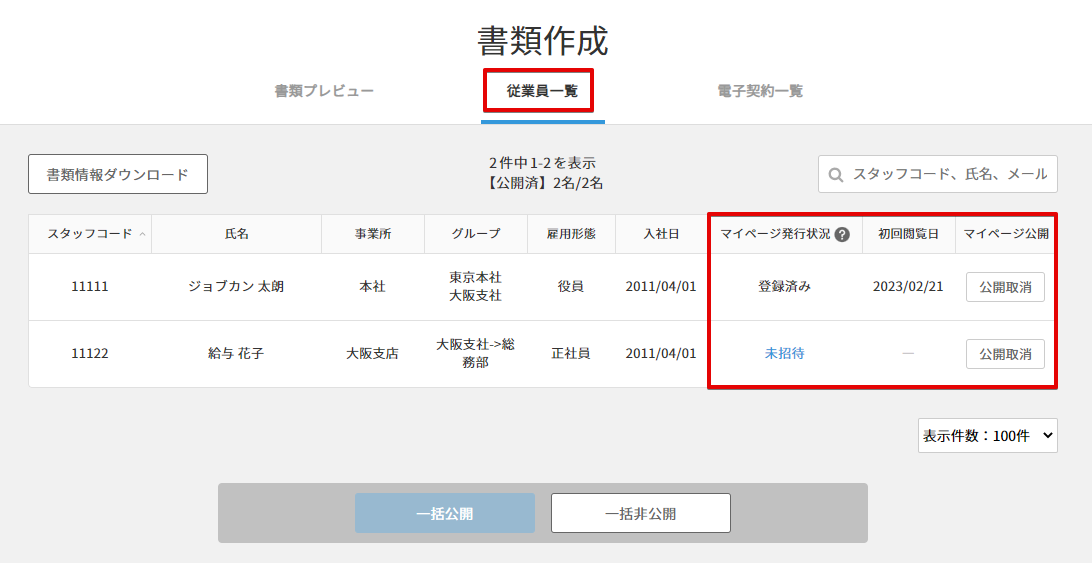
Task: Switch to the 従業員一覧 tab
Action: 541,91
